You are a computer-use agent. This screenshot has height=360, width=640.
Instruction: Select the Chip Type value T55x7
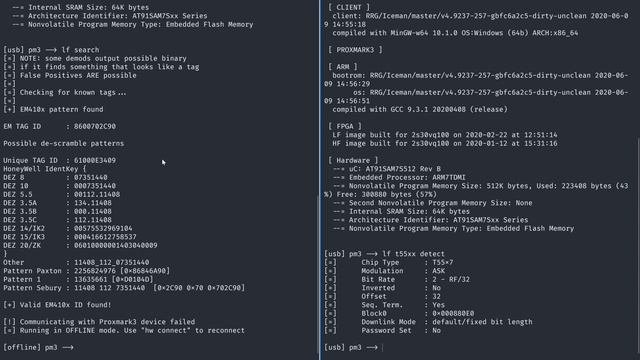click(x=442, y=262)
